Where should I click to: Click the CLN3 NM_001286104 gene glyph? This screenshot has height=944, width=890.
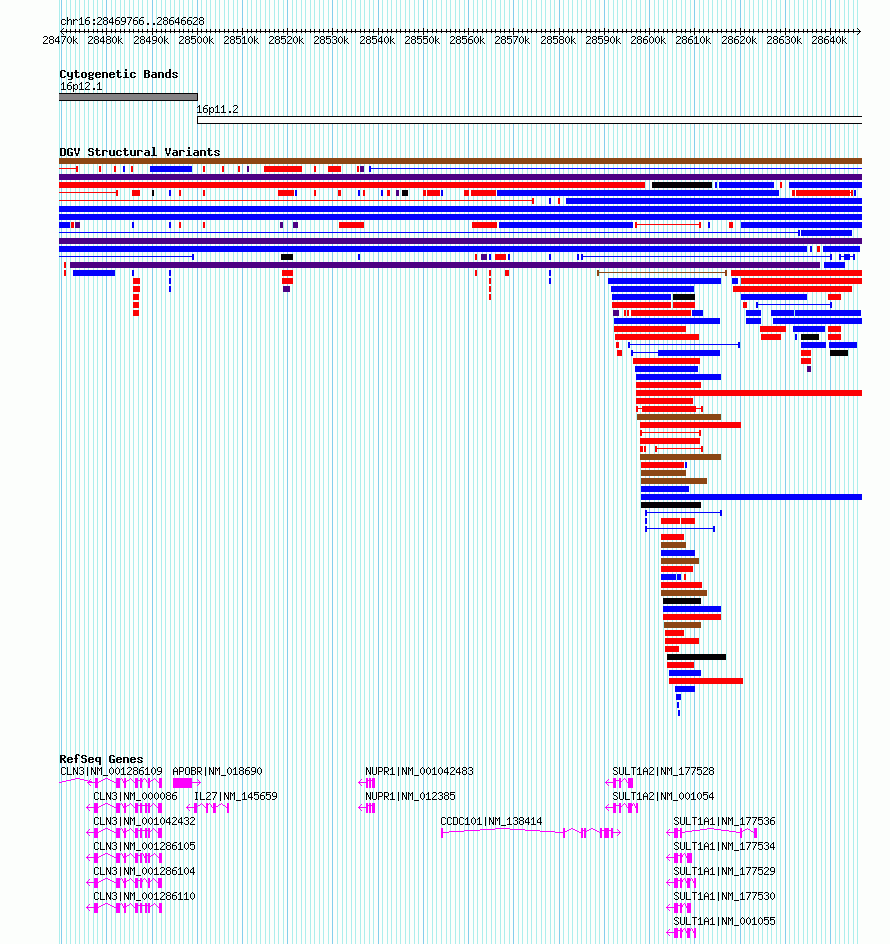[125, 883]
